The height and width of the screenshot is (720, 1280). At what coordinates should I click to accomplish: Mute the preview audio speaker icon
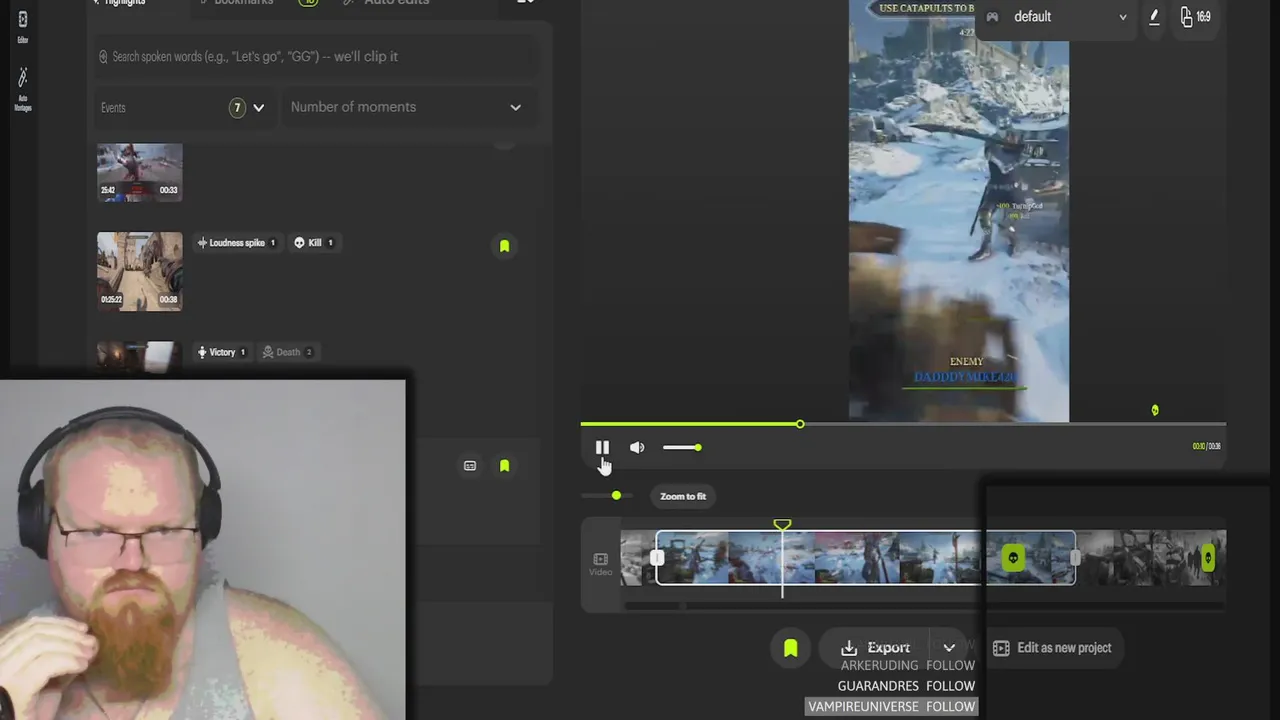coord(637,447)
